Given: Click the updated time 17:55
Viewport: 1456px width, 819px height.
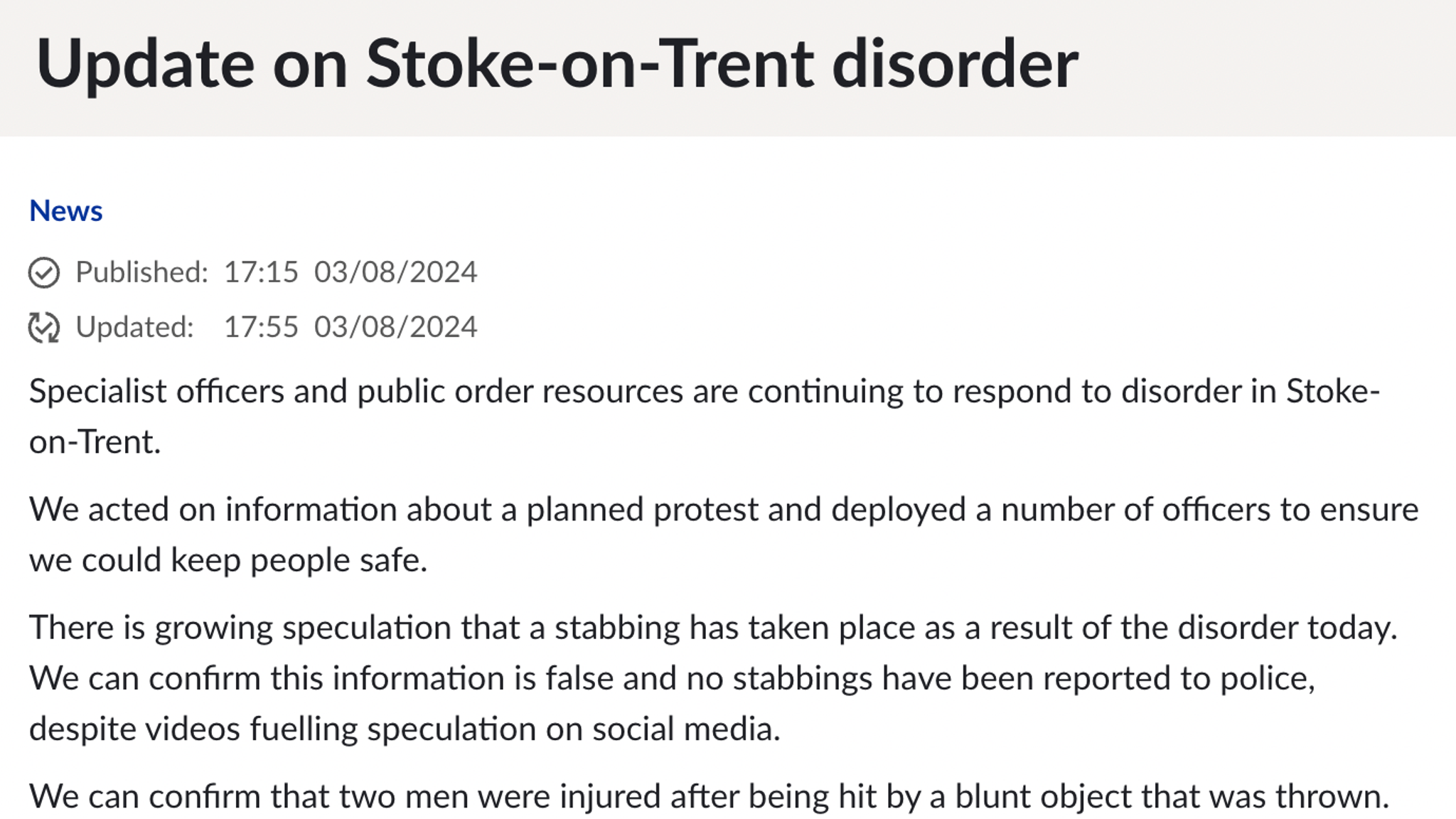Looking at the screenshot, I should 261,327.
